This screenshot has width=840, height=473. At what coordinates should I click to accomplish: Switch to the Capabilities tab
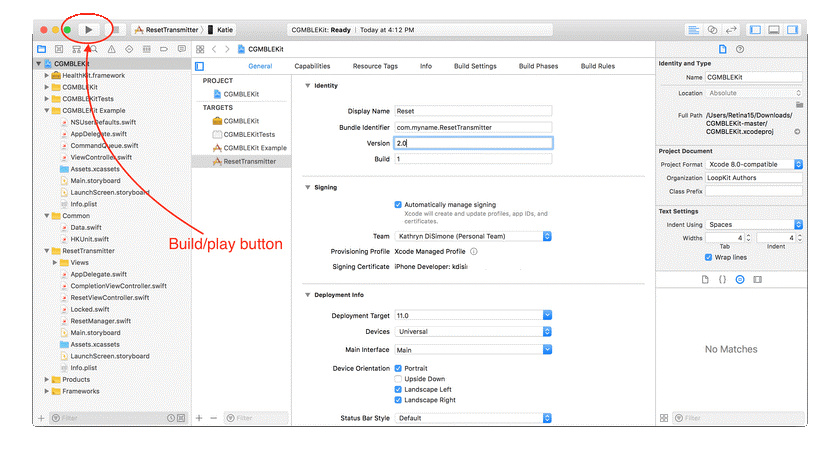(312, 66)
